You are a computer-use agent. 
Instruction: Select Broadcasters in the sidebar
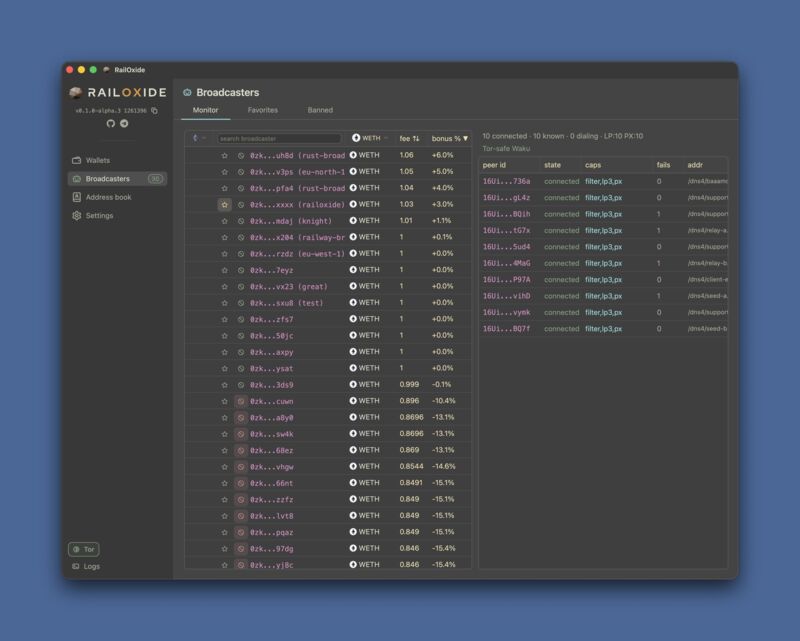[x=117, y=179]
